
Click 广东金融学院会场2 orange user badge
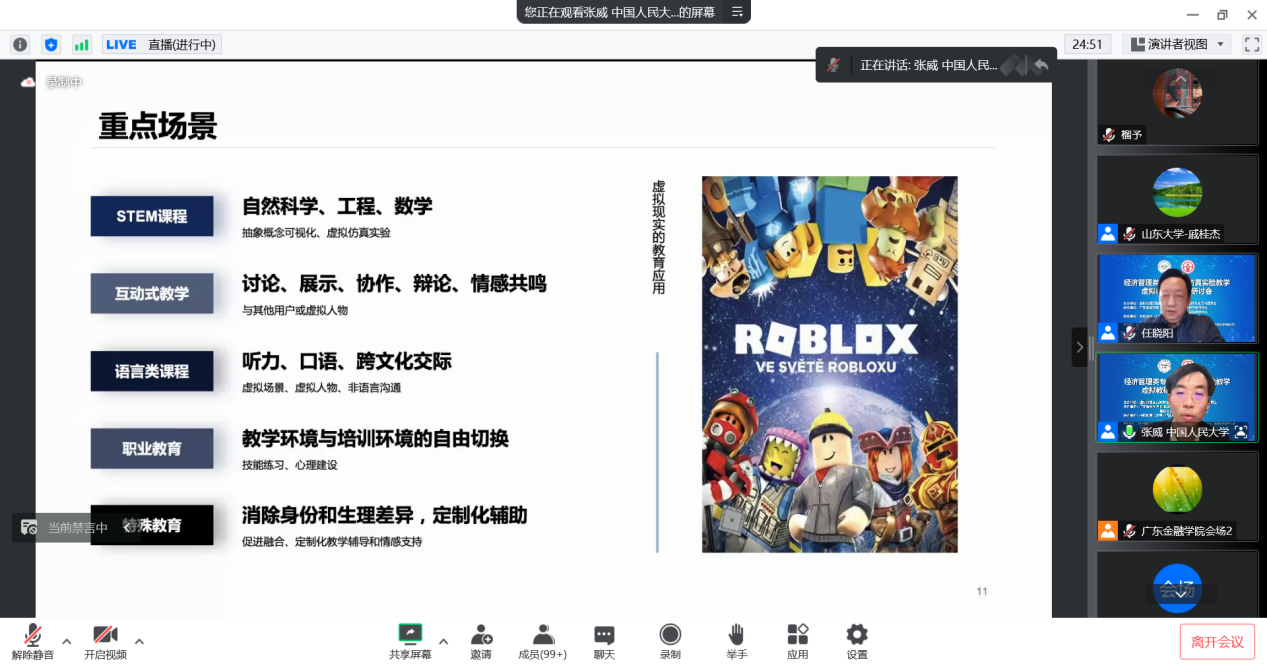click(1107, 531)
